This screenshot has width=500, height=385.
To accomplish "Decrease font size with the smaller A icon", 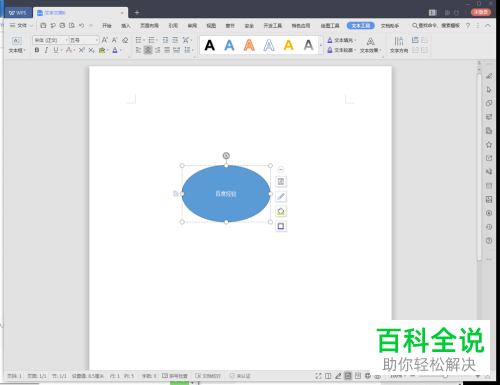I will (115, 40).
